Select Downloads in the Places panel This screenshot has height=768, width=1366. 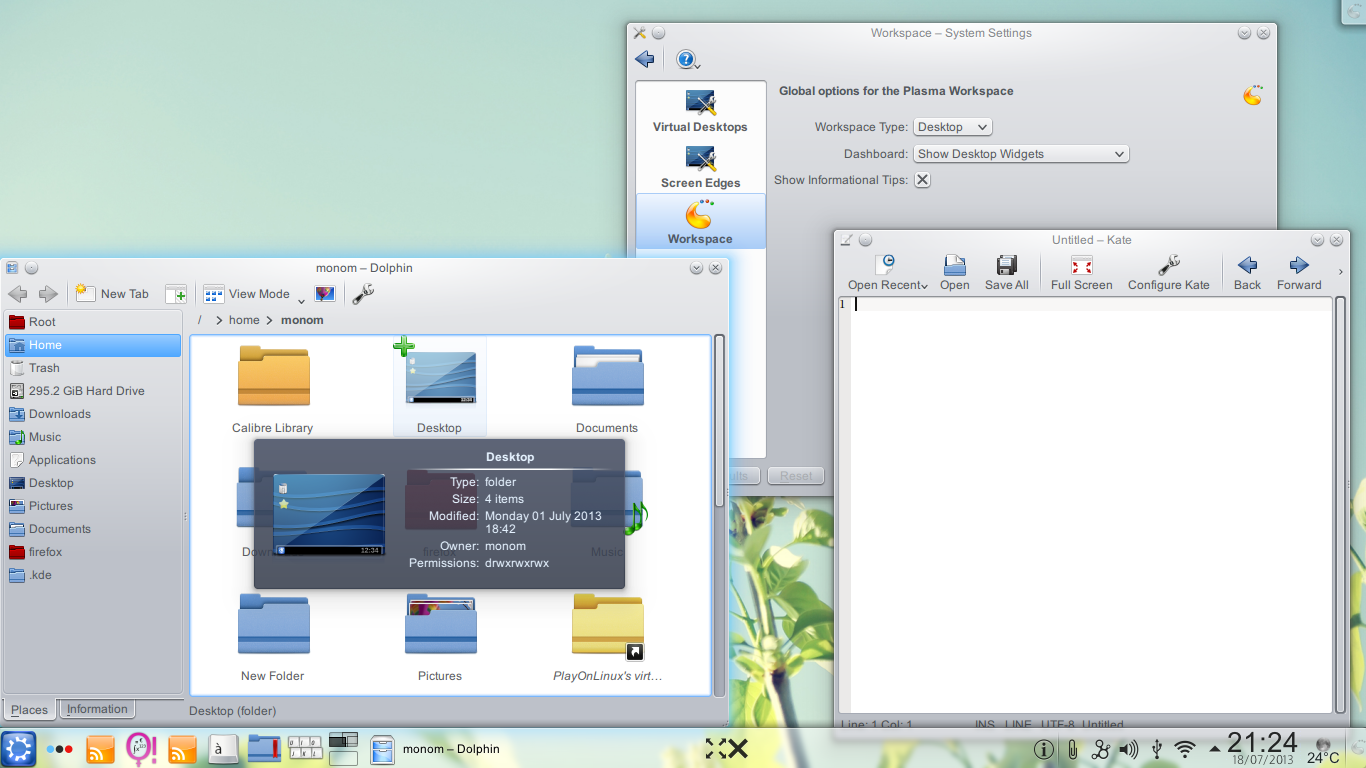click(93, 414)
